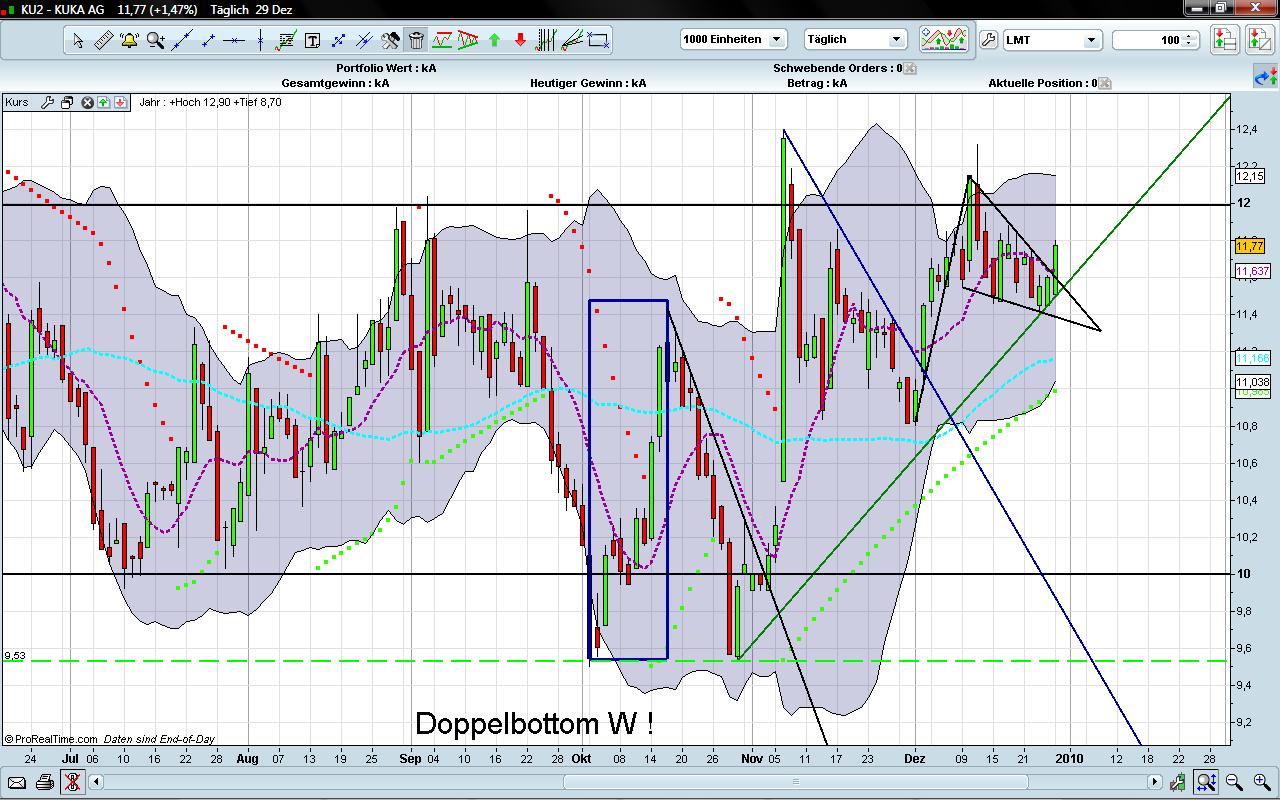Zoom out the chart horizontally

tap(1234, 782)
